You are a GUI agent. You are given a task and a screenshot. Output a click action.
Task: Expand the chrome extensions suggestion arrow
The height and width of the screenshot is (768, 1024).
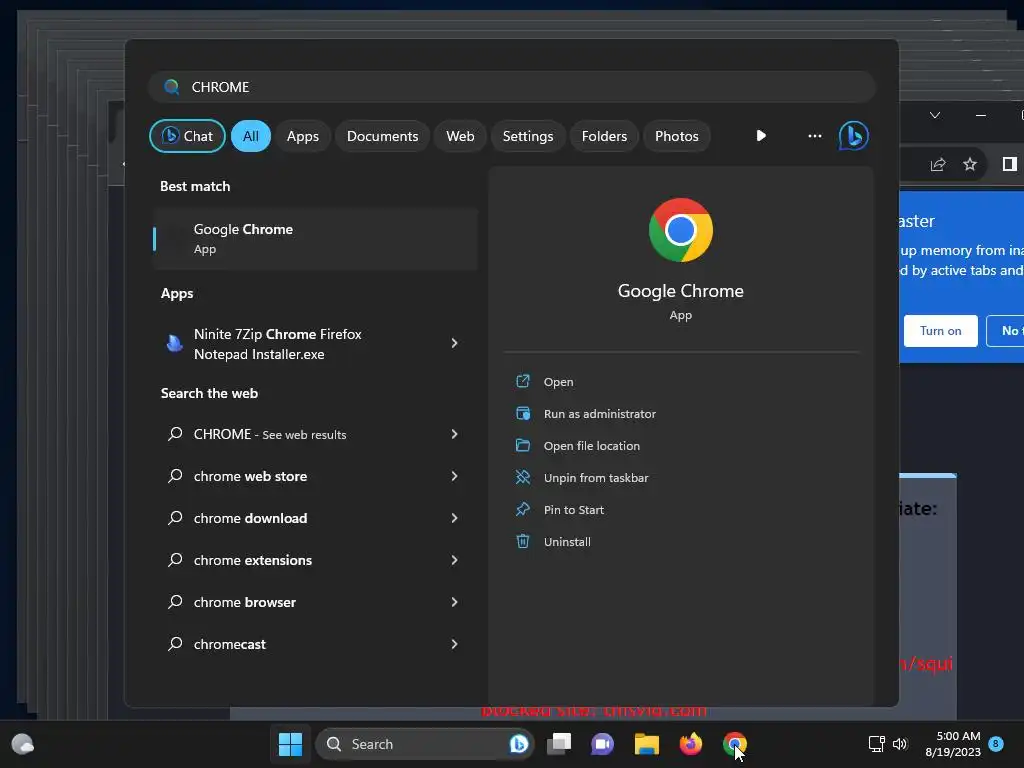tap(455, 560)
